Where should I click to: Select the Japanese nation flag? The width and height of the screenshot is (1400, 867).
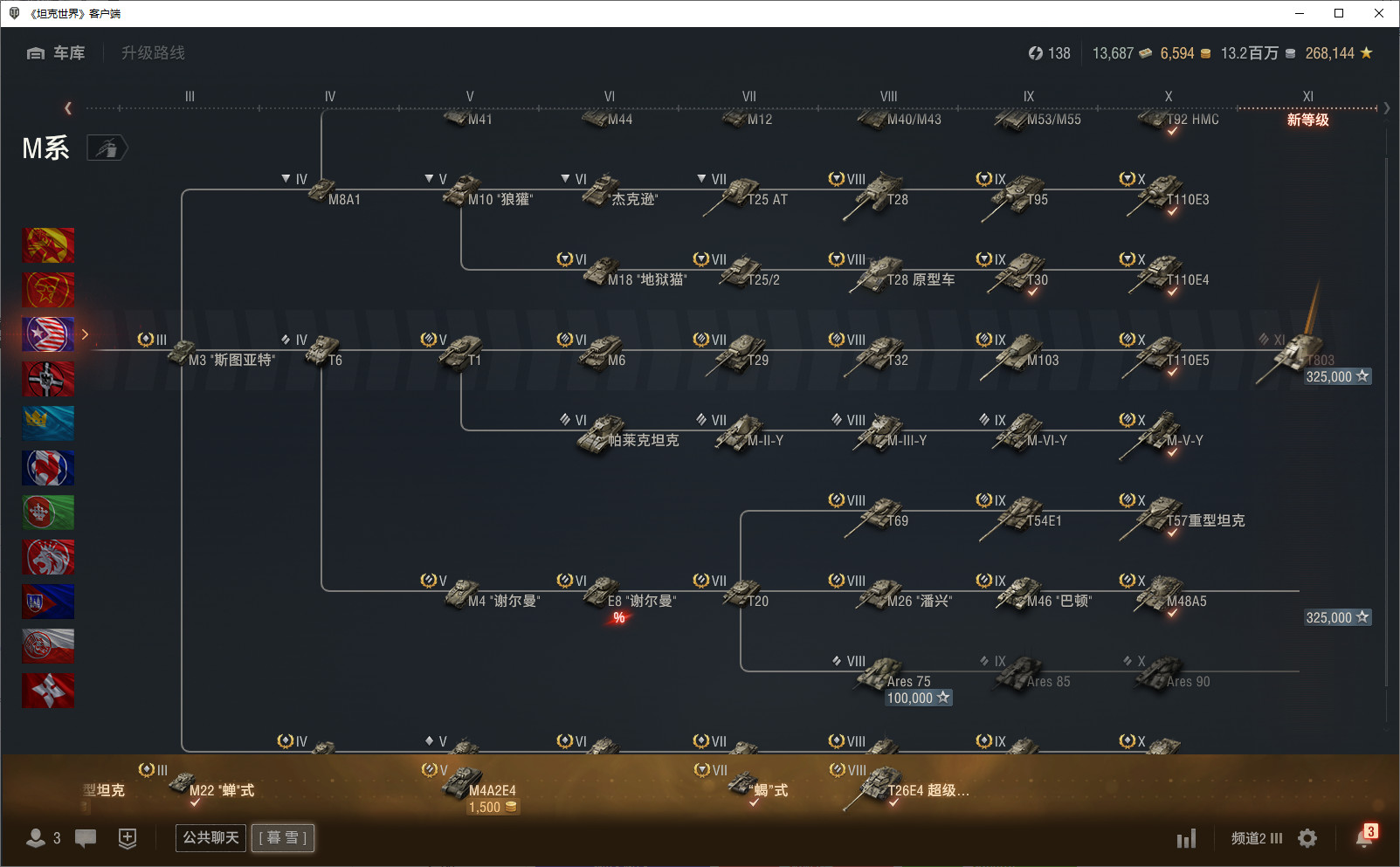click(x=48, y=691)
